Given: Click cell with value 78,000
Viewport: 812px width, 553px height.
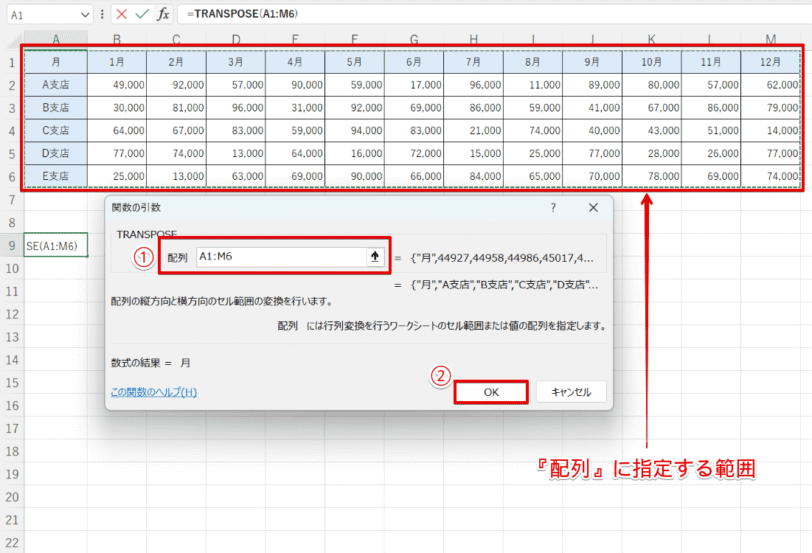Looking at the screenshot, I should coord(651,176).
